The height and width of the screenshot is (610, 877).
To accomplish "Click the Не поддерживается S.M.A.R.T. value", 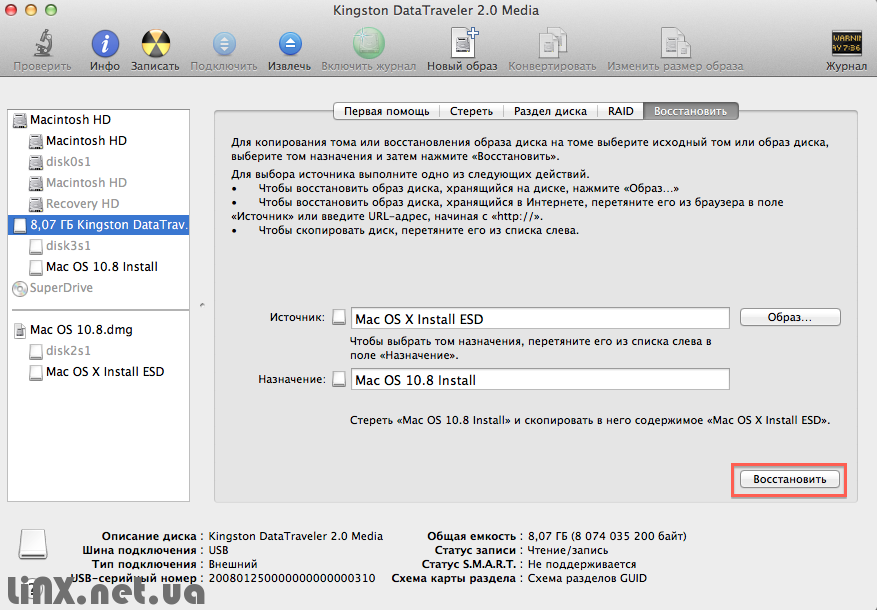I will coord(582,564).
